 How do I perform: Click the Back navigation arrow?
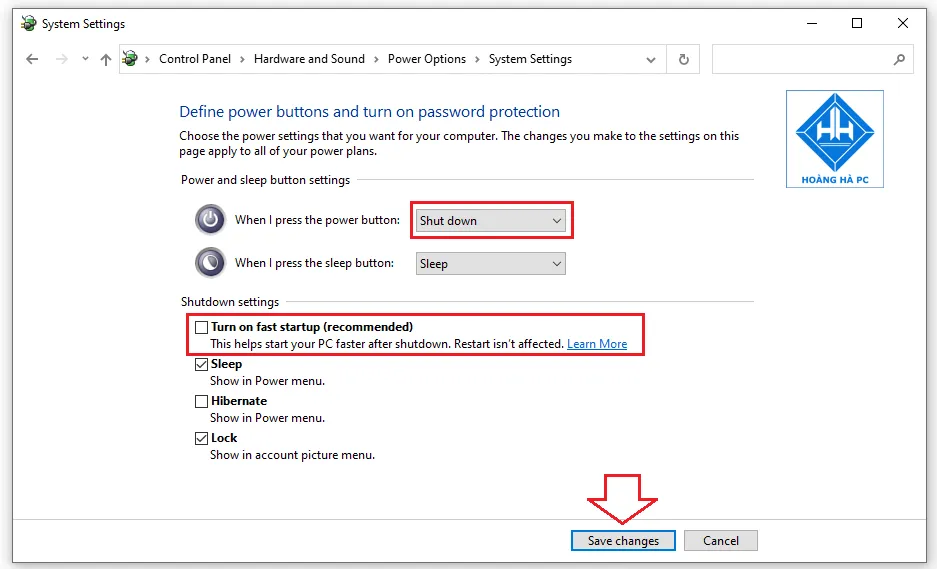point(32,59)
